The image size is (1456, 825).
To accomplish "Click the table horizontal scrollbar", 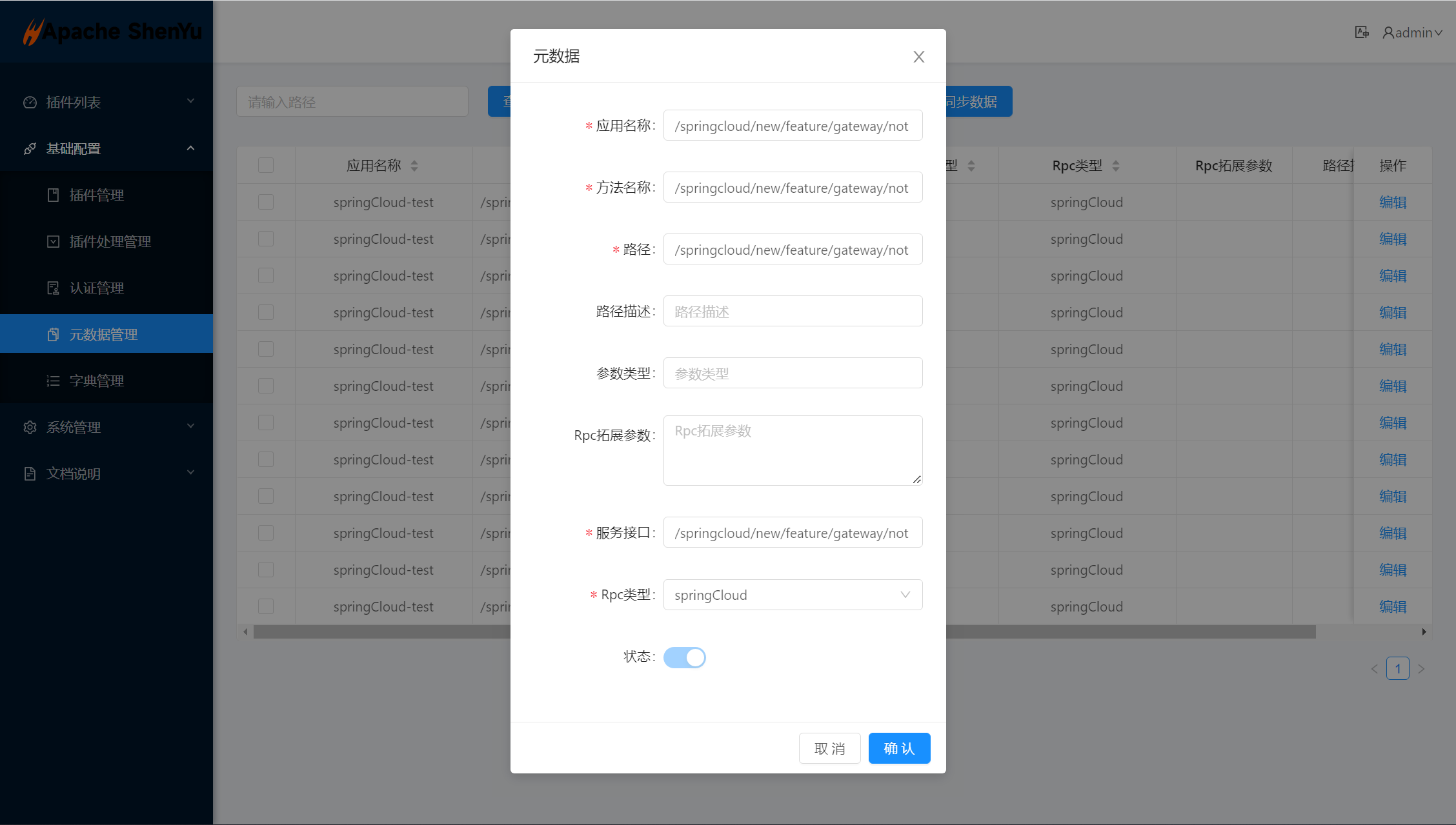I will click(1129, 632).
